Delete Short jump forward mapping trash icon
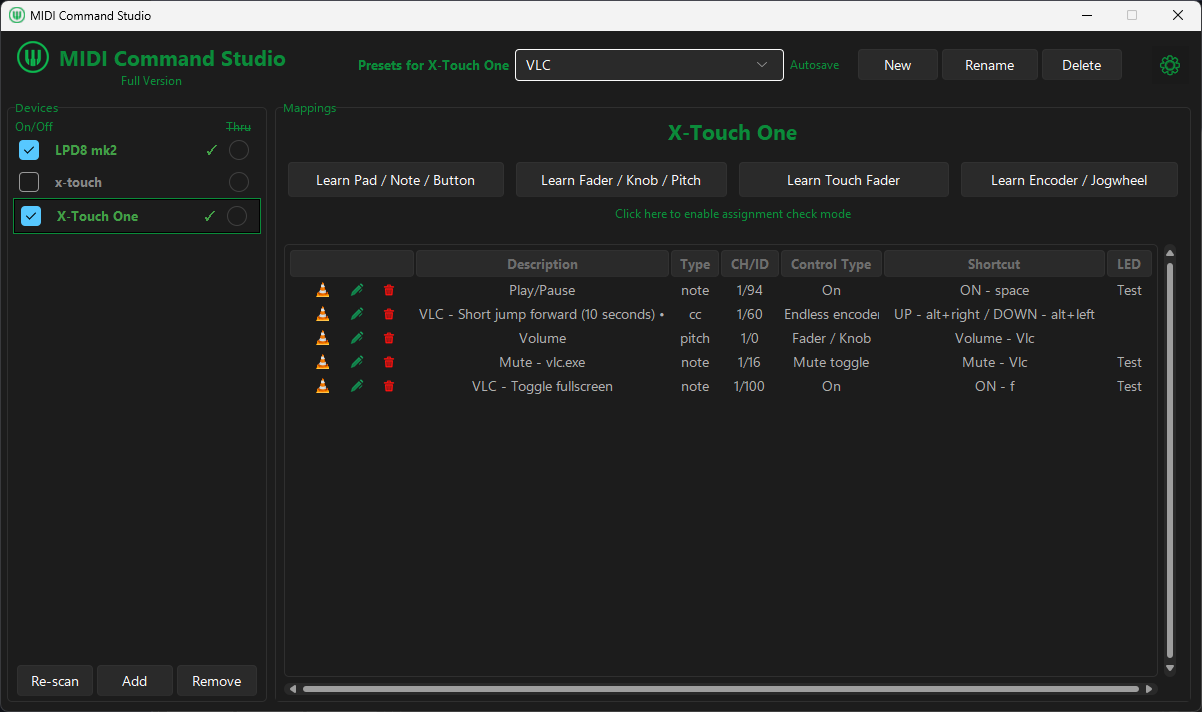 tap(389, 314)
